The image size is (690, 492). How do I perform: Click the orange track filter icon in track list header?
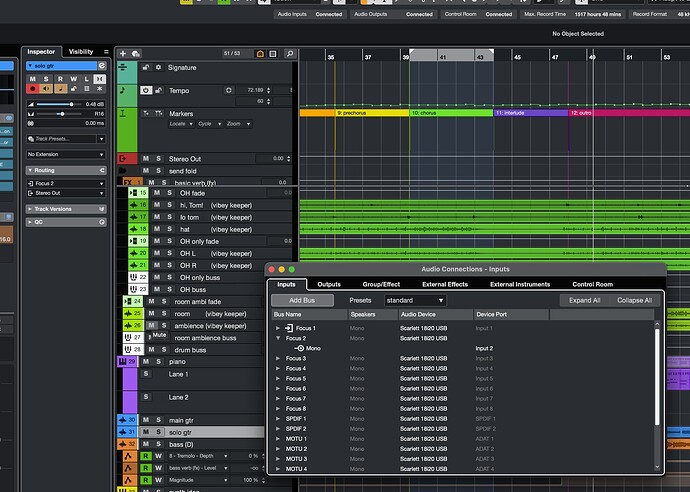(260, 54)
